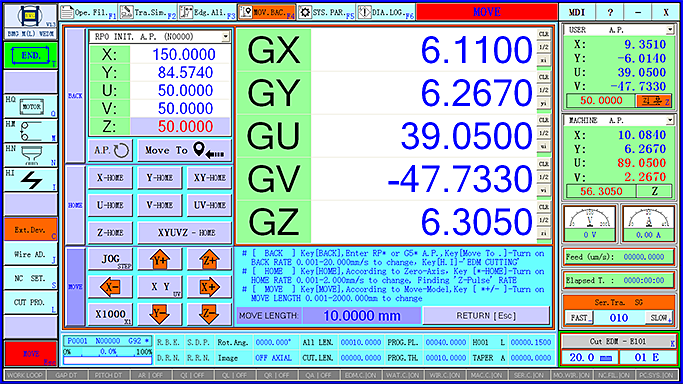The height and width of the screenshot is (384, 683).
Task: Expand RP0 INIT. A.P. dropdown
Action: 225,37
